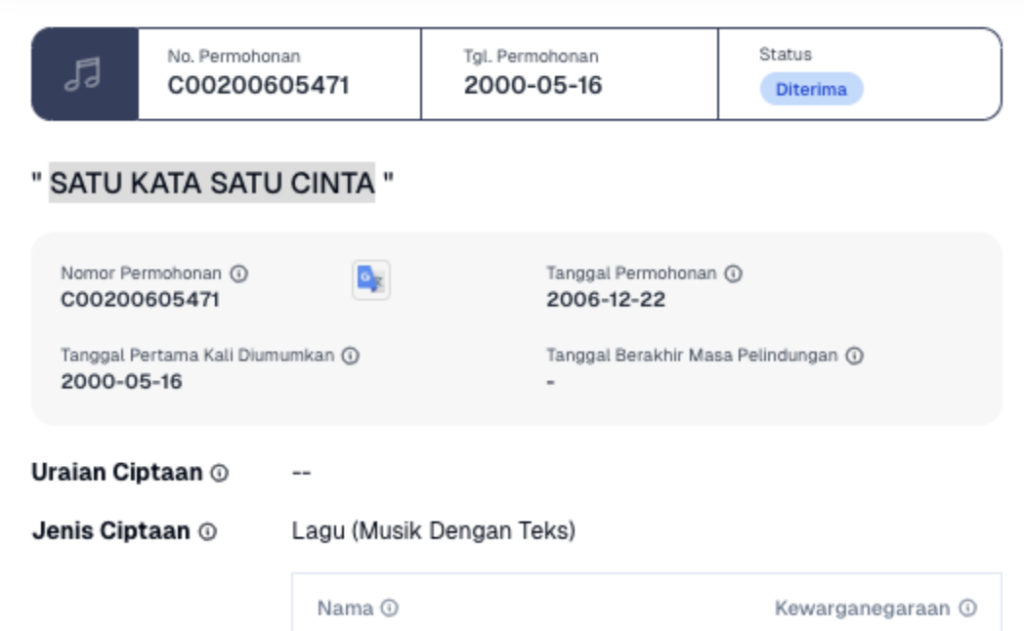Screen dimensions: 1024x631
Task: Click header application number C00200605471
Action: tap(259, 86)
